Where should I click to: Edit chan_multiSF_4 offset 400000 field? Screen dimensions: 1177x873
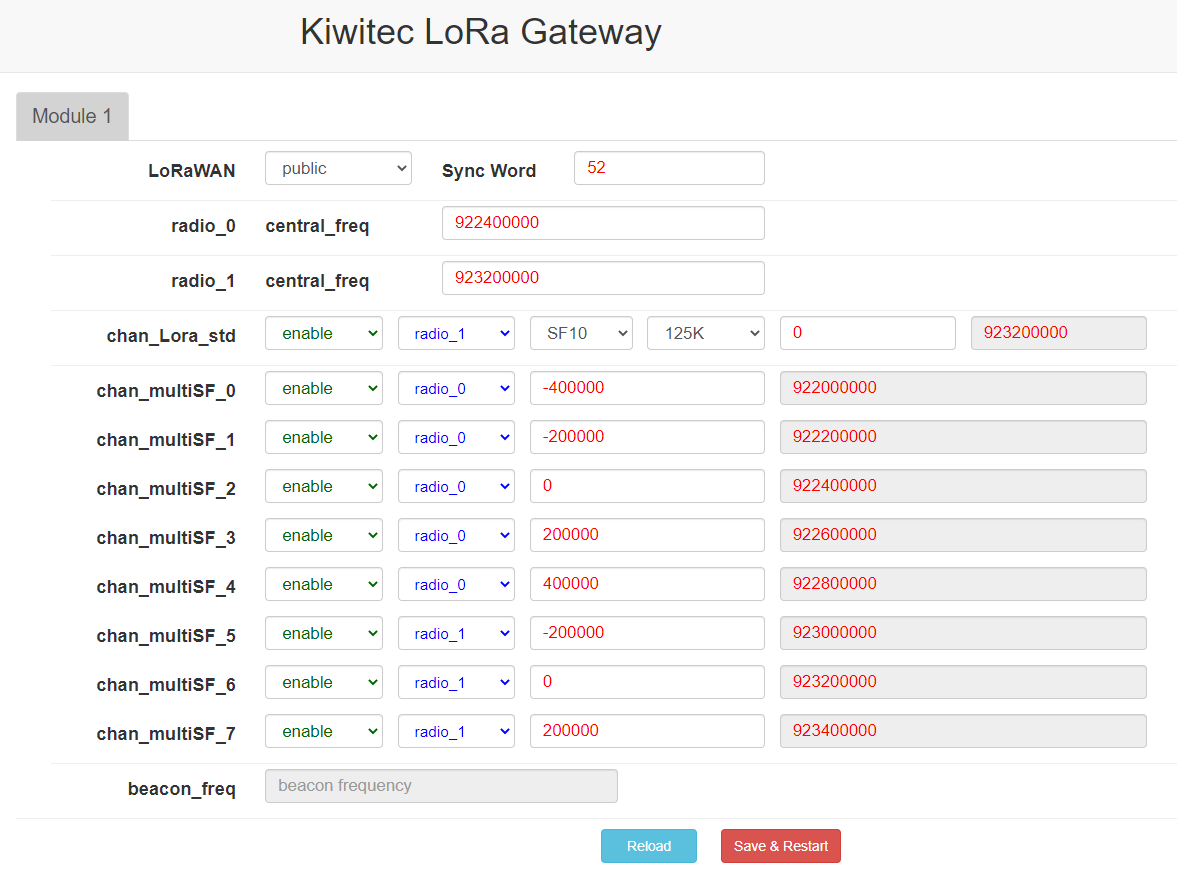click(647, 584)
